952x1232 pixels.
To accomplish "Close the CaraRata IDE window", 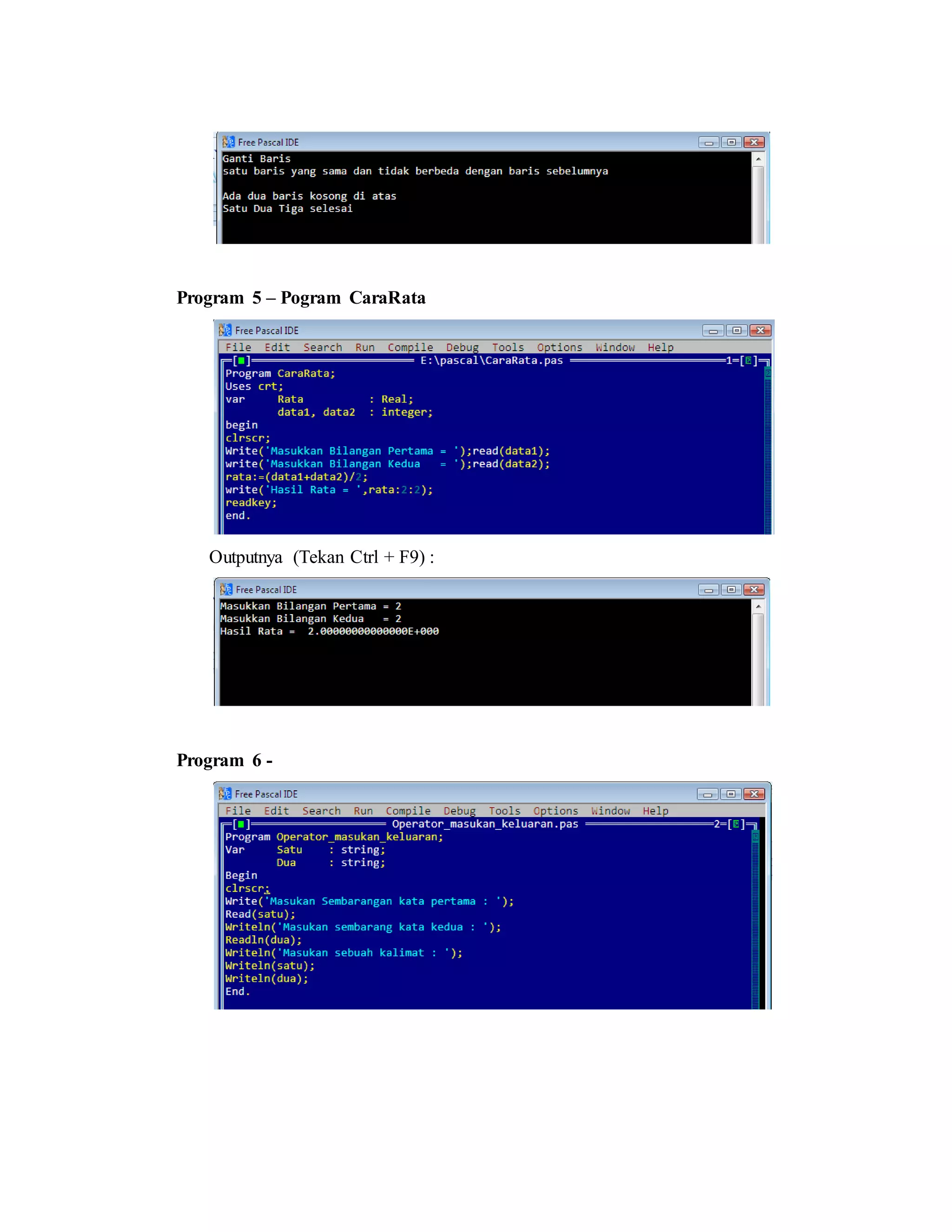I will pos(760,331).
